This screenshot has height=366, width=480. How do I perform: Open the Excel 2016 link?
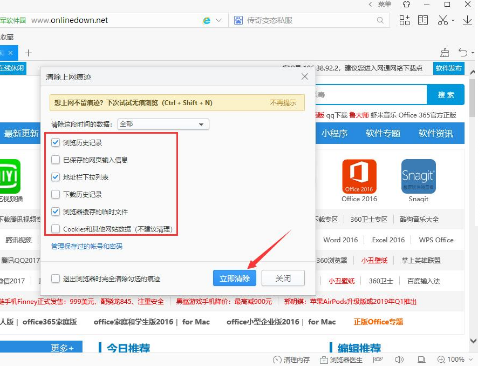[388, 240]
